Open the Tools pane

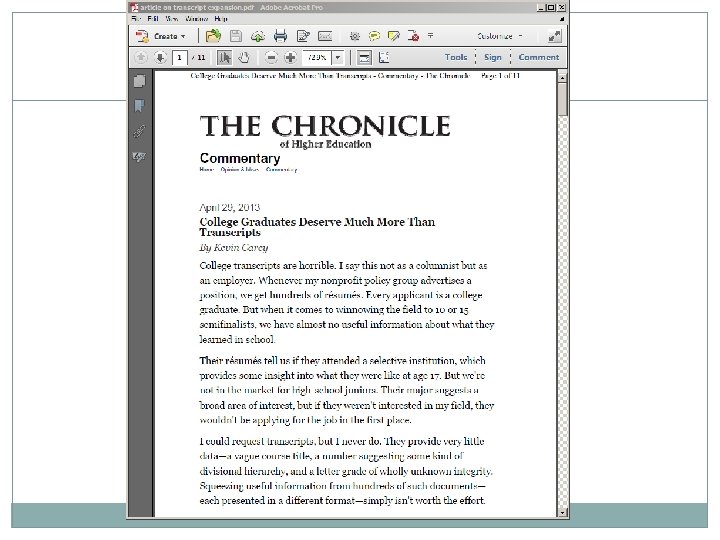[x=456, y=57]
